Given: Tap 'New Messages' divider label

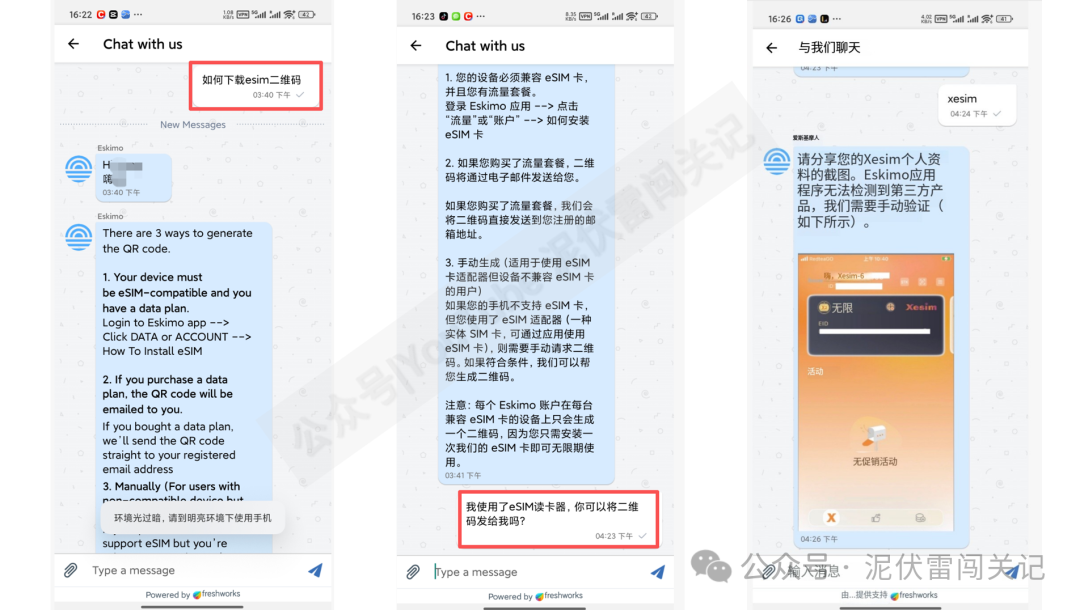Looking at the screenshot, I should coord(193,125).
